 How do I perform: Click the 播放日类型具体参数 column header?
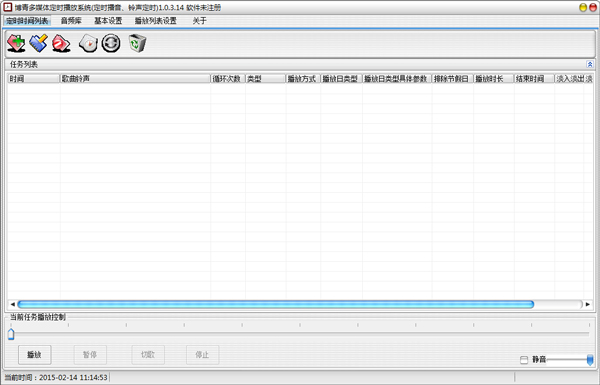(x=397, y=78)
